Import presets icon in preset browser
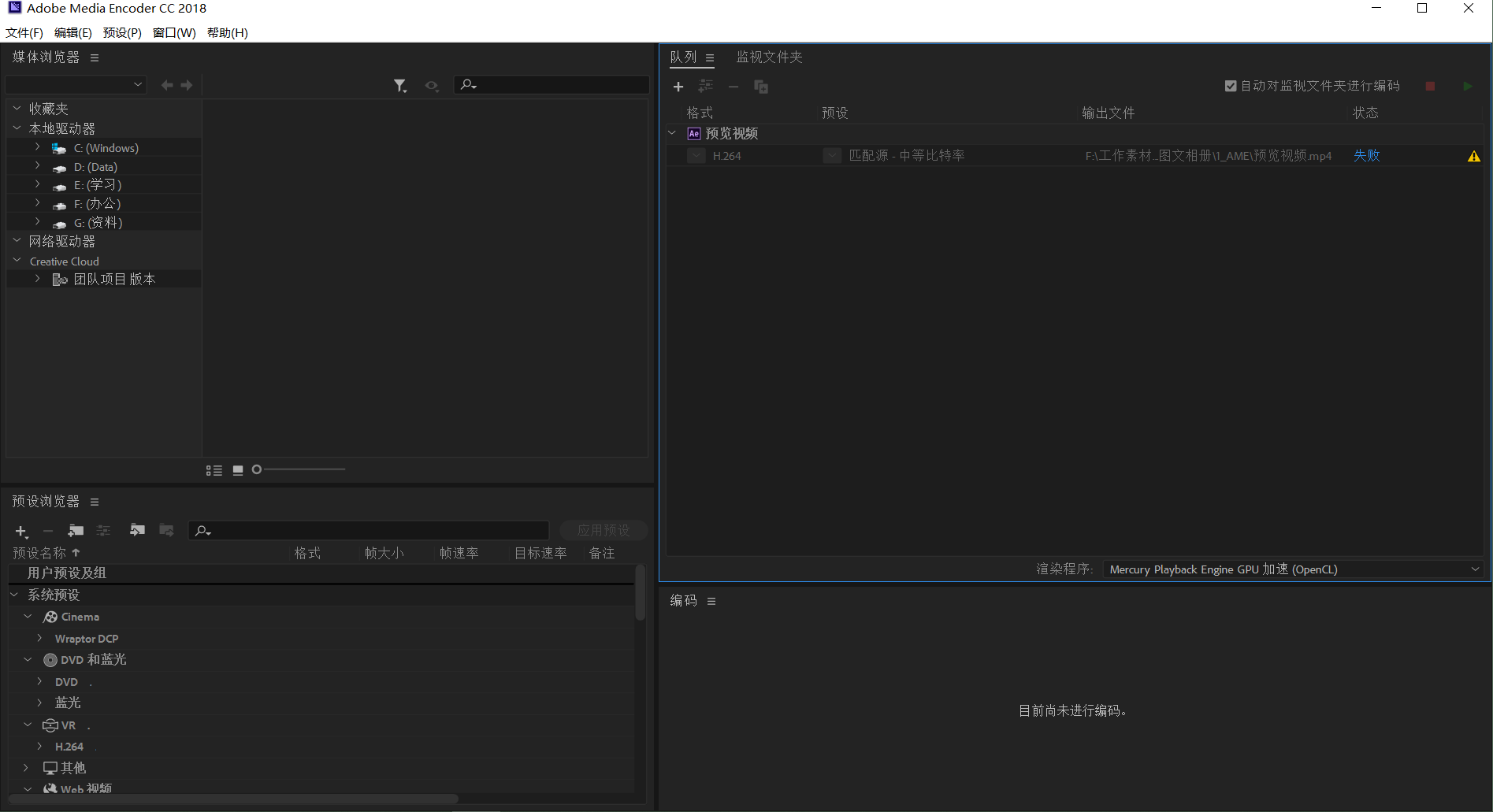Screen dimensions: 1493x812 137,530
